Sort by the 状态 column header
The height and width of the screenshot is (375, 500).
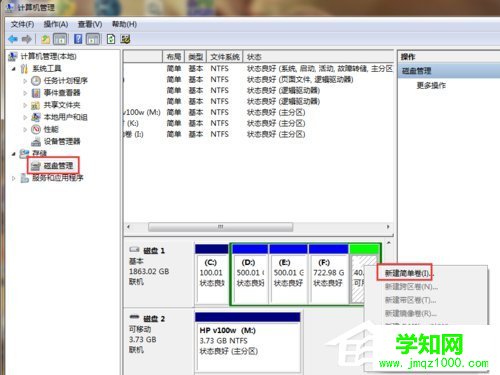tap(318, 57)
